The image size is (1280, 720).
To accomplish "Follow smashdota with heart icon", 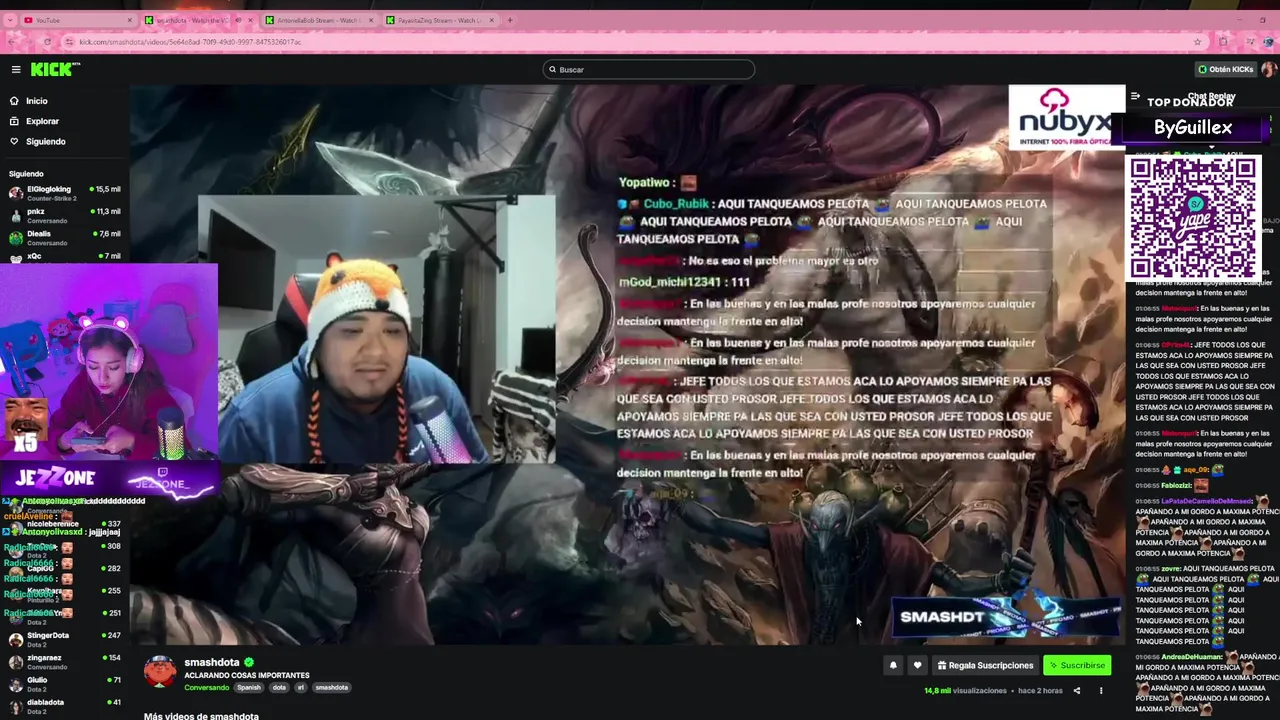I will (x=917, y=665).
